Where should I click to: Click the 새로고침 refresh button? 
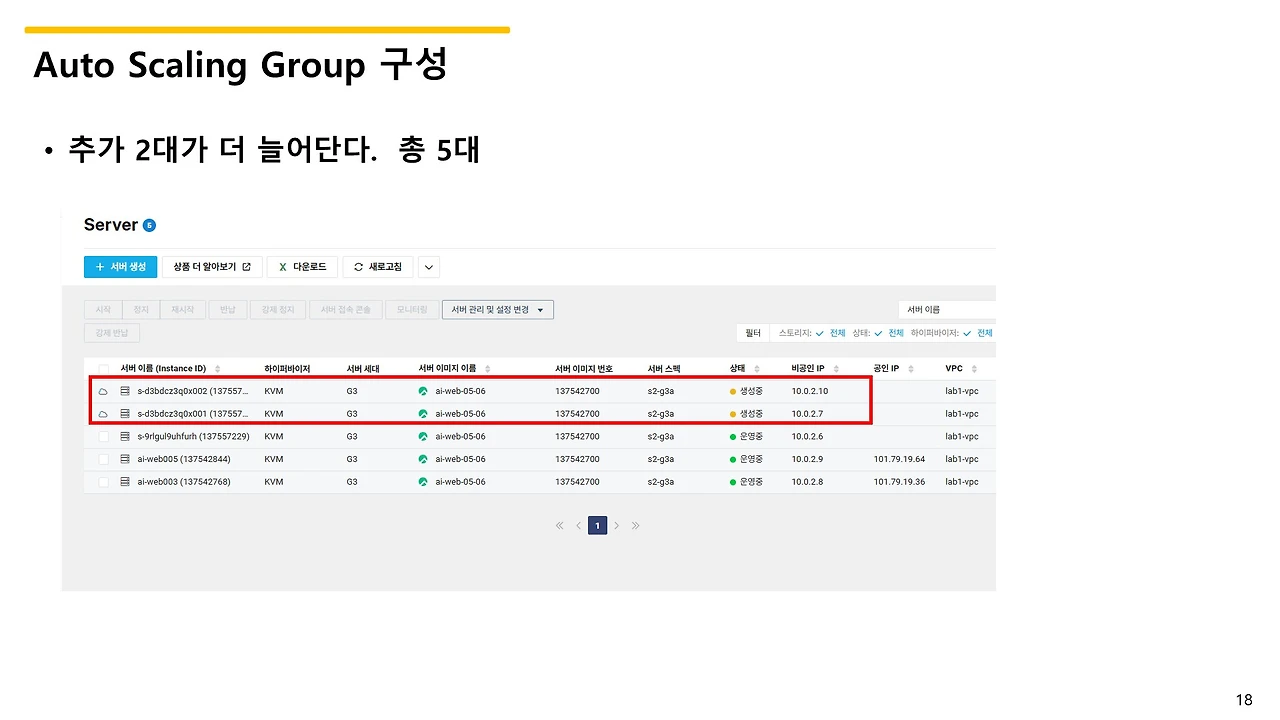click(378, 267)
